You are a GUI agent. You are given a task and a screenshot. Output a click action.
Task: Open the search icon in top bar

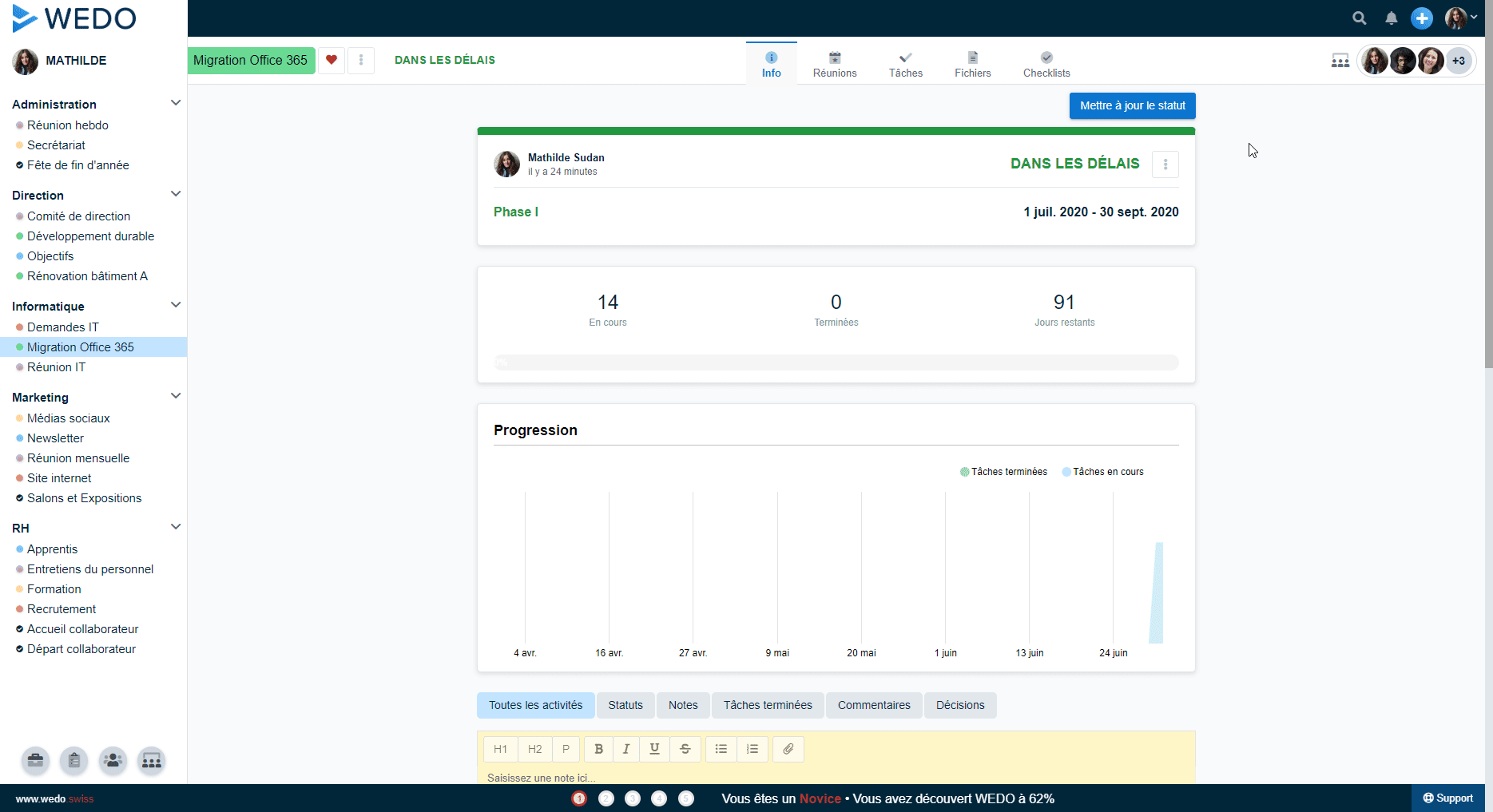[1359, 18]
